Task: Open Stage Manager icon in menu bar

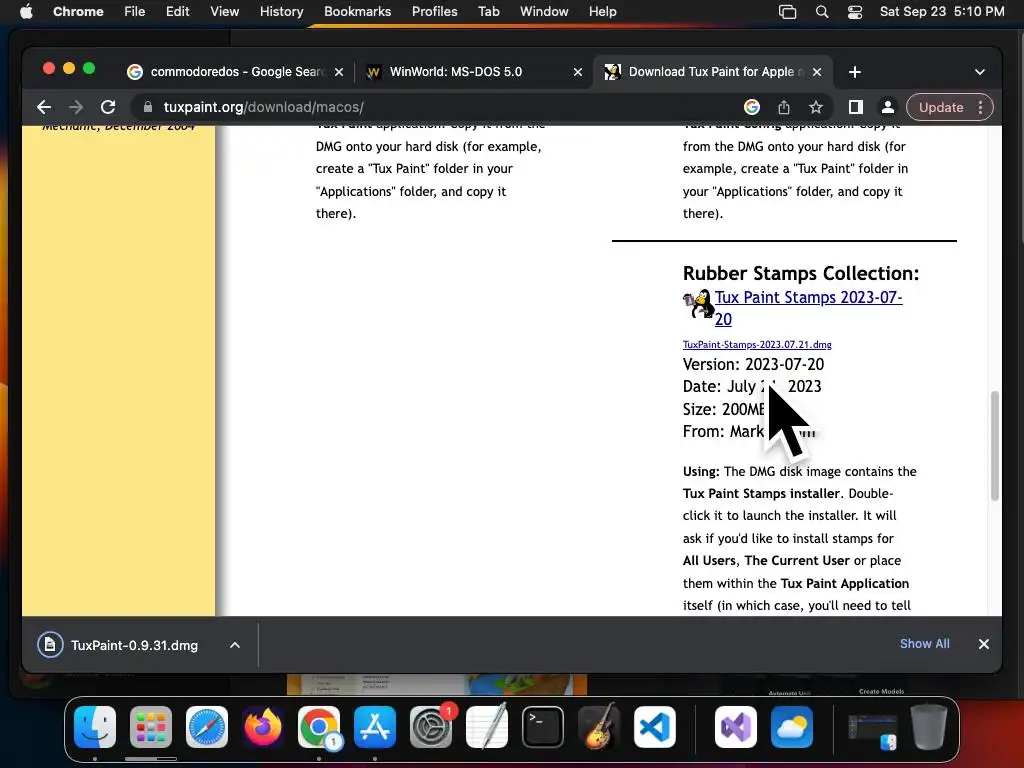Action: (788, 12)
